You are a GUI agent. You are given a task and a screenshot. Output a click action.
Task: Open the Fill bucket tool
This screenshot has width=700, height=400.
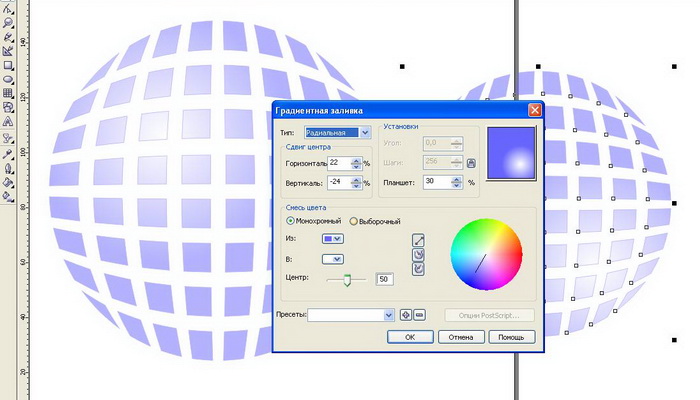(x=8, y=183)
